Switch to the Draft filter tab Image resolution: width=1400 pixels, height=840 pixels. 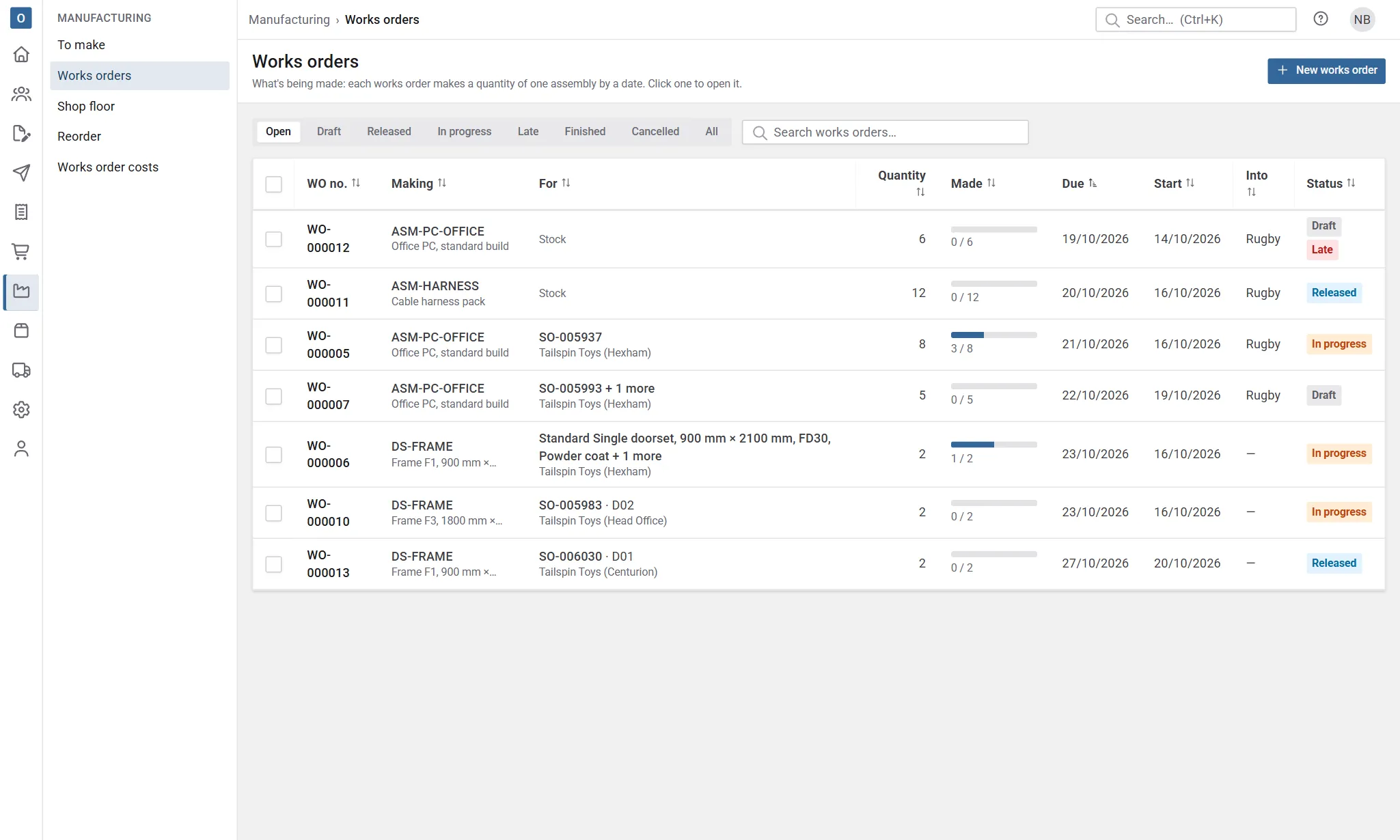[x=329, y=132]
